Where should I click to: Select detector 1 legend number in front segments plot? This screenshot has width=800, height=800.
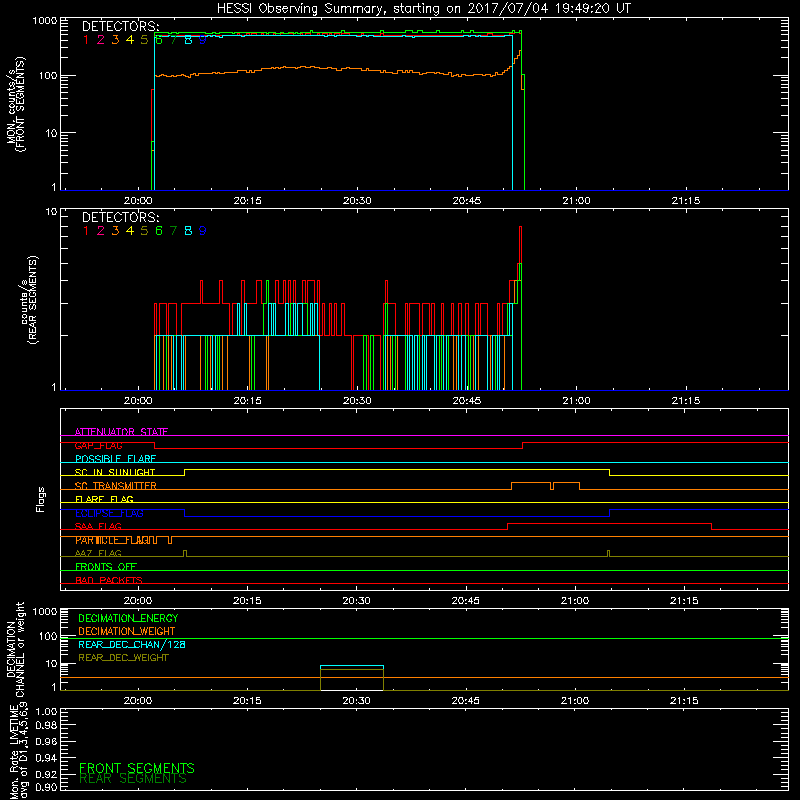click(x=86, y=40)
